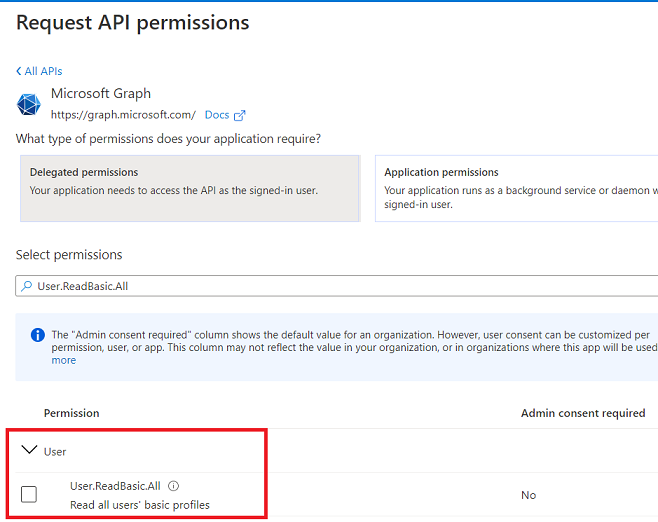Check the User.ReadBasic.All checkbox
The image size is (658, 522).
pos(29,494)
